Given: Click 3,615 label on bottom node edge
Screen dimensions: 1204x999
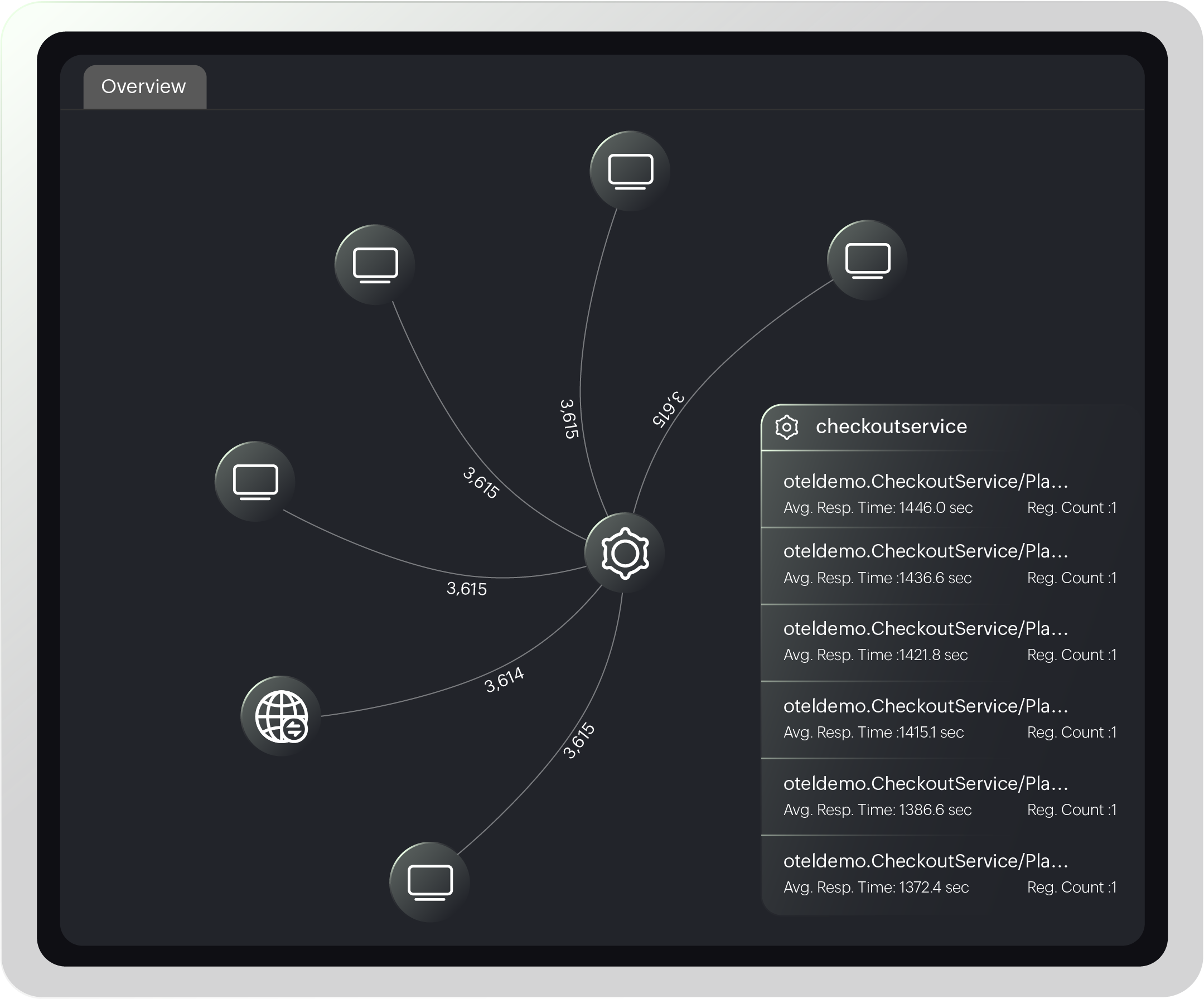Looking at the screenshot, I should click(x=578, y=740).
